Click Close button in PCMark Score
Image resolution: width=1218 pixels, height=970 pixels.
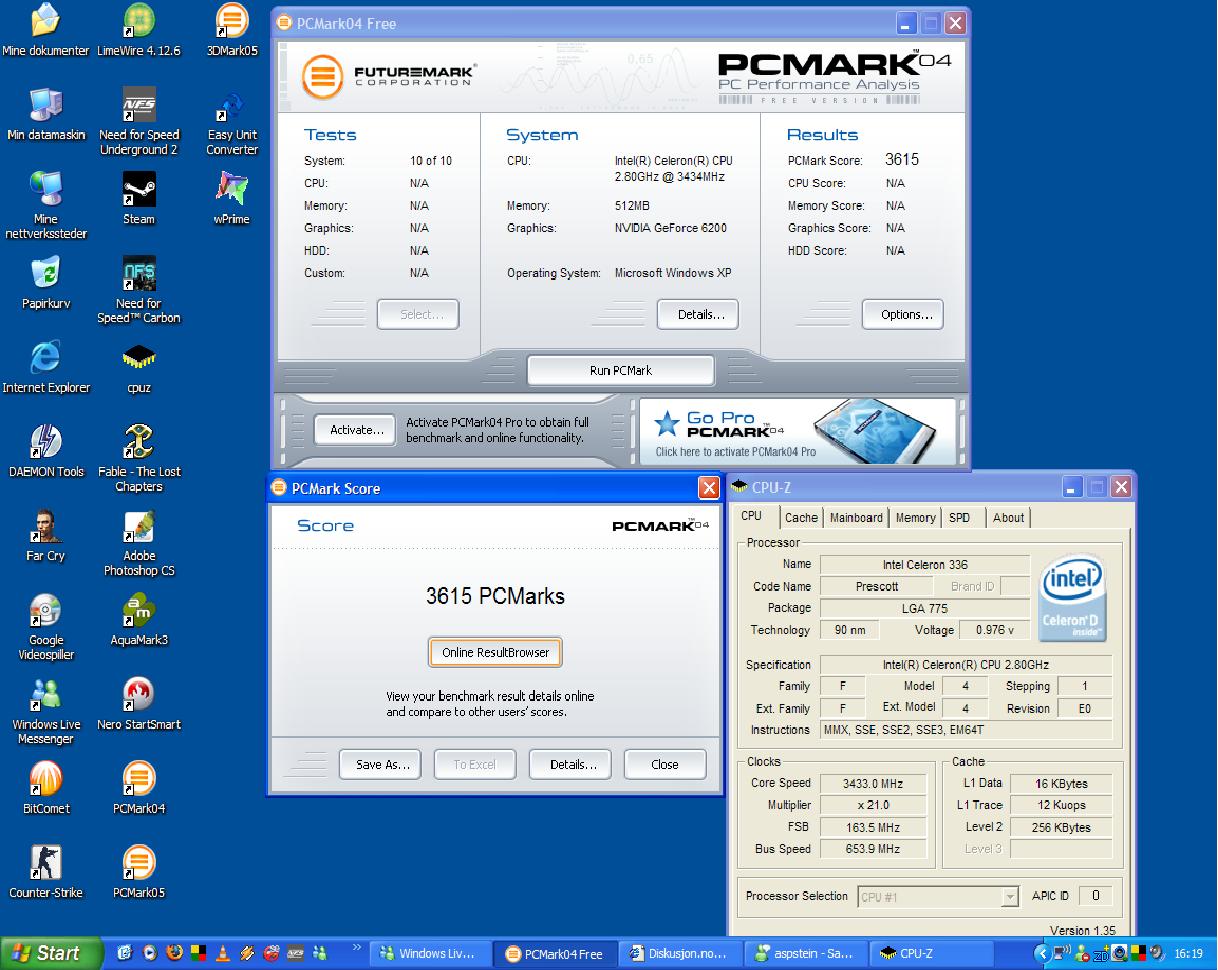pos(664,764)
